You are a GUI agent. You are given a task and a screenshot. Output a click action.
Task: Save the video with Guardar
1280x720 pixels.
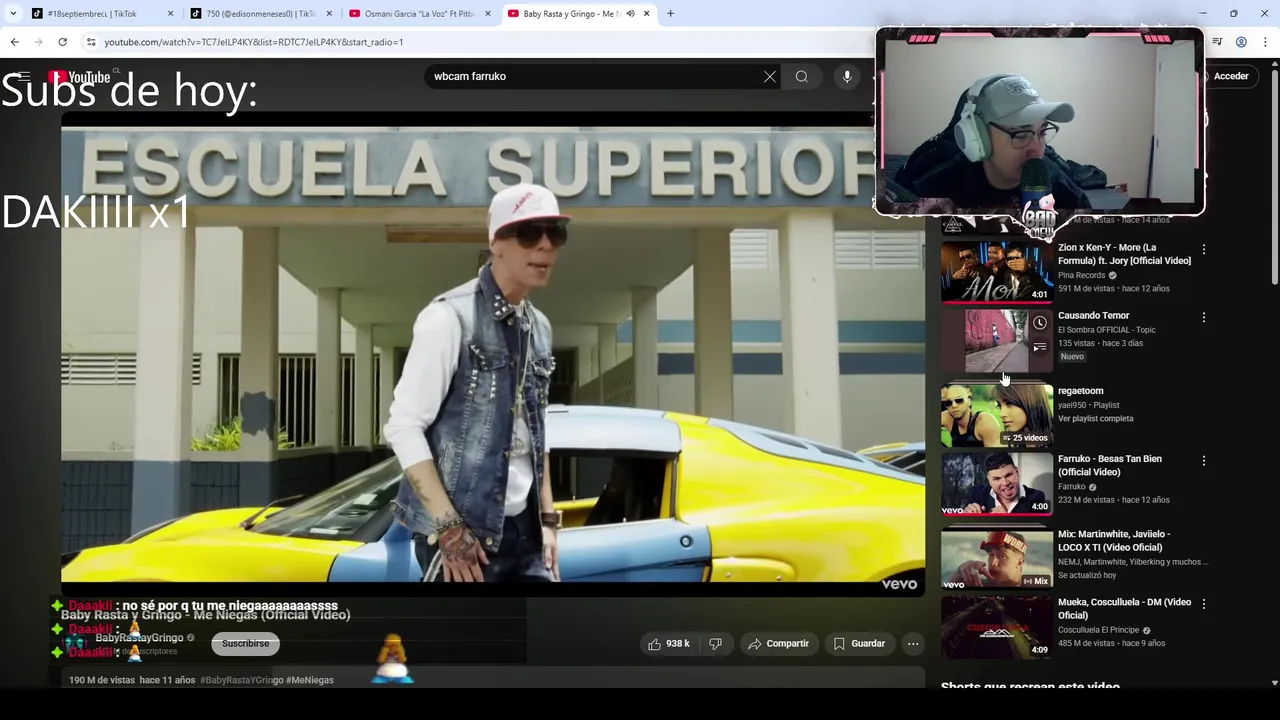pos(860,644)
